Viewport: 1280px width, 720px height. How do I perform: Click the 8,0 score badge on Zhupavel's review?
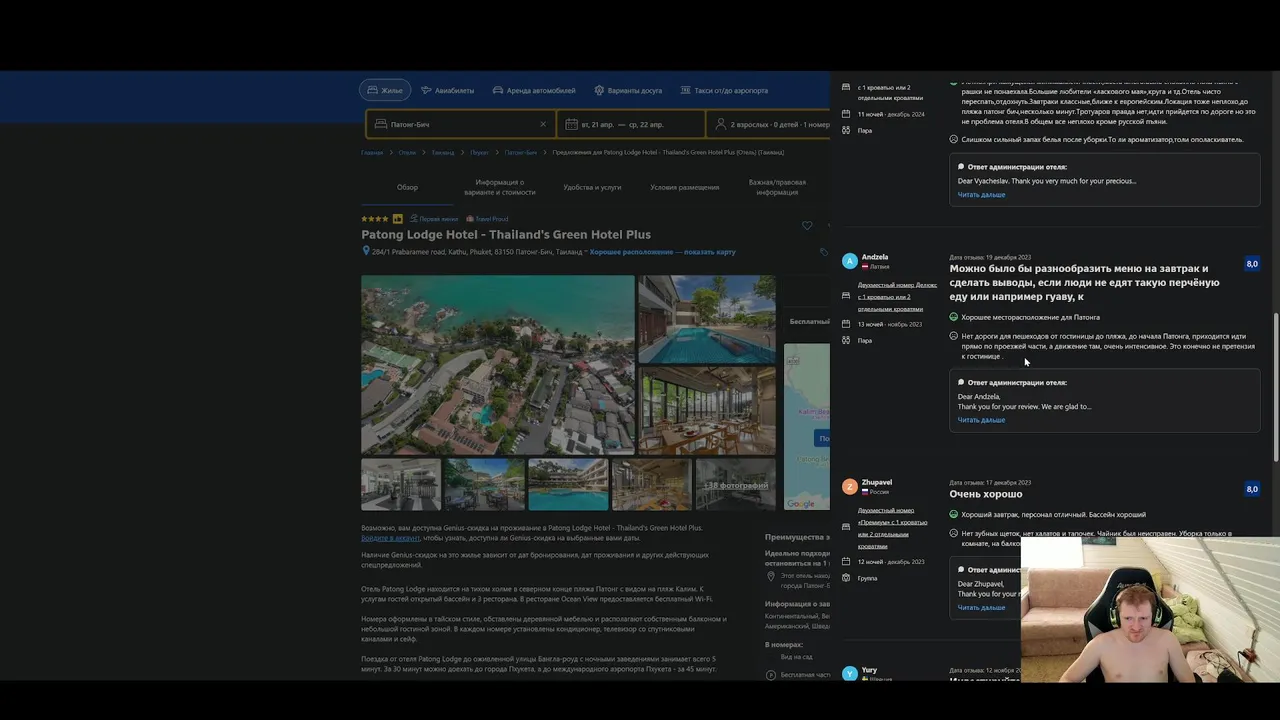tap(1252, 489)
